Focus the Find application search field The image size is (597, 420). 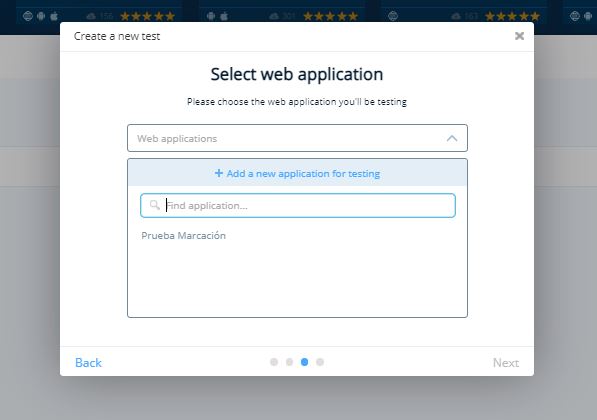pos(298,206)
